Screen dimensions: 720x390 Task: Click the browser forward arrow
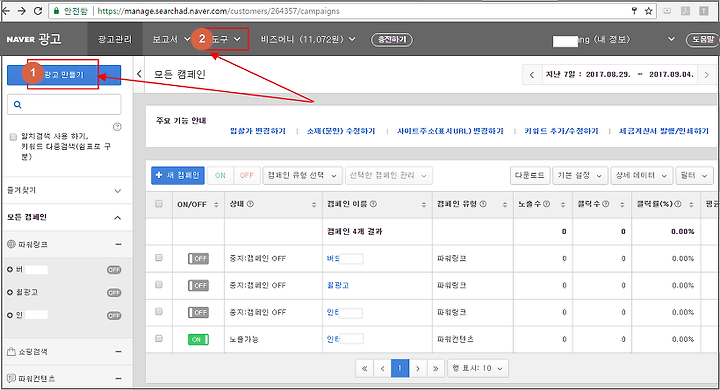tap(22, 11)
